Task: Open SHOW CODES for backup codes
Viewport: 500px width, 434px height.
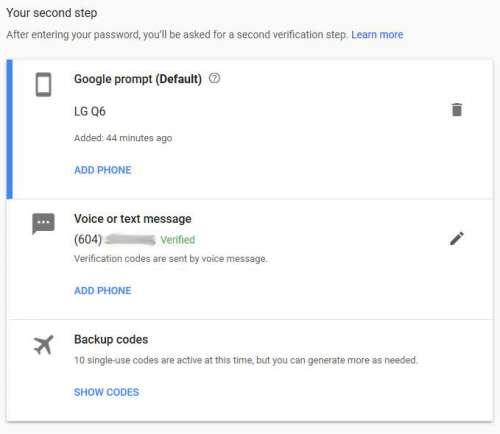Action: (106, 392)
